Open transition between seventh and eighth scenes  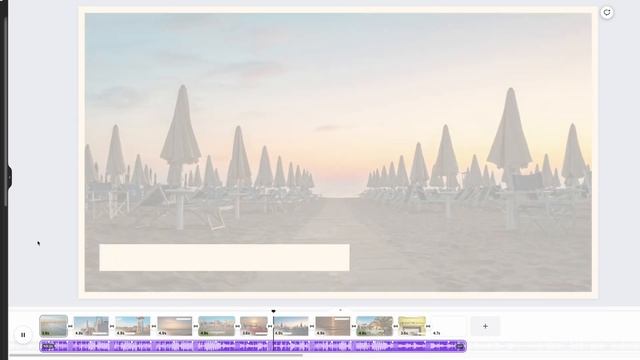click(312, 326)
